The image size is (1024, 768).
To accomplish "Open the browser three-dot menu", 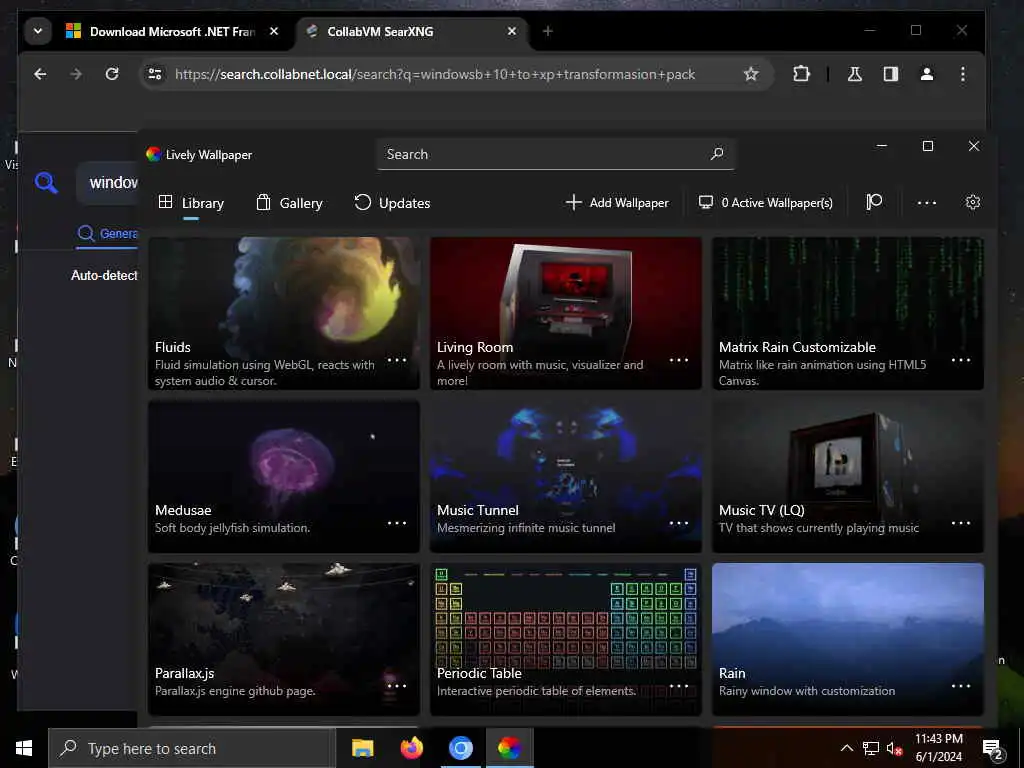I will coord(963,74).
